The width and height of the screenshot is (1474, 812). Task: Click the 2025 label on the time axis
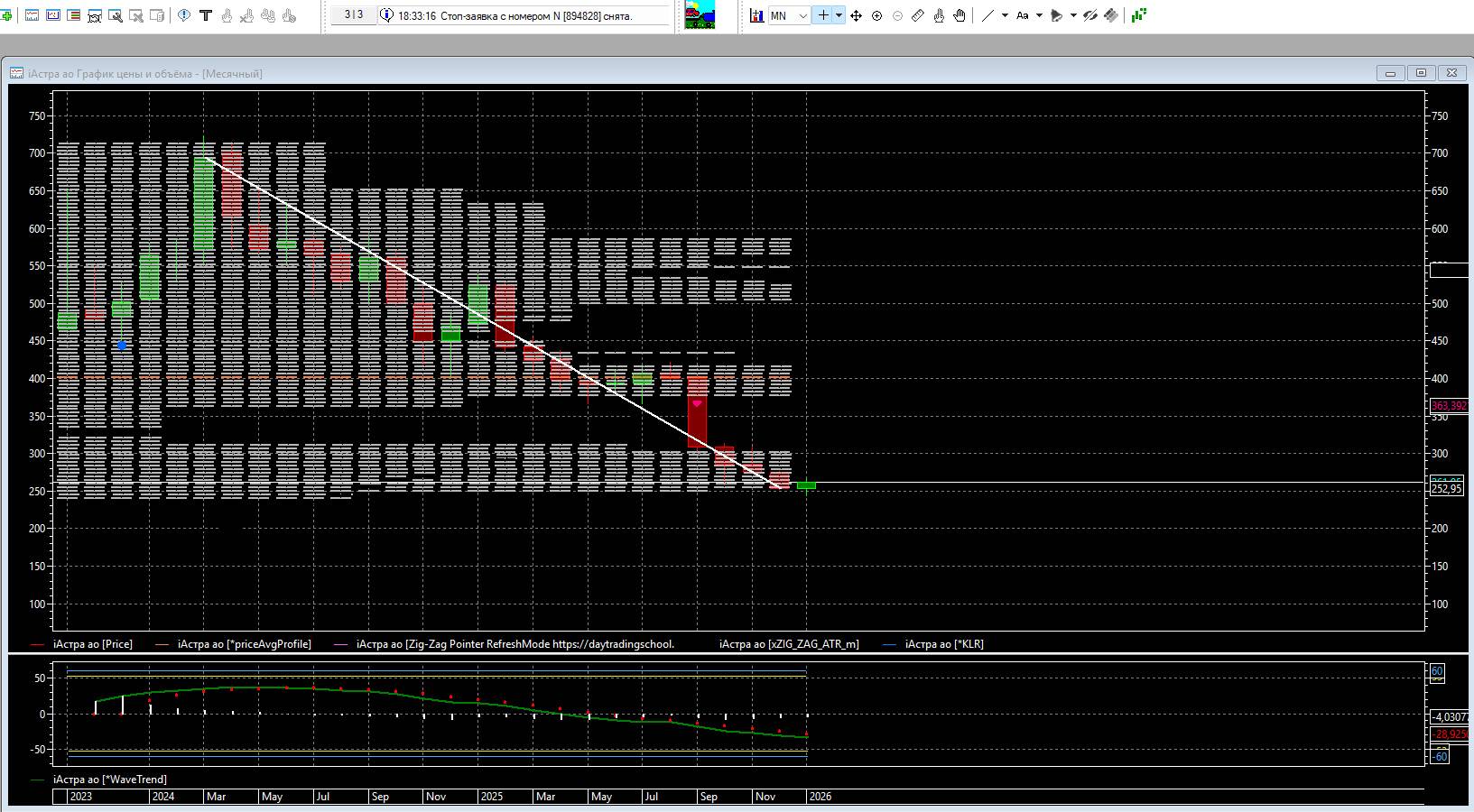tap(492, 797)
